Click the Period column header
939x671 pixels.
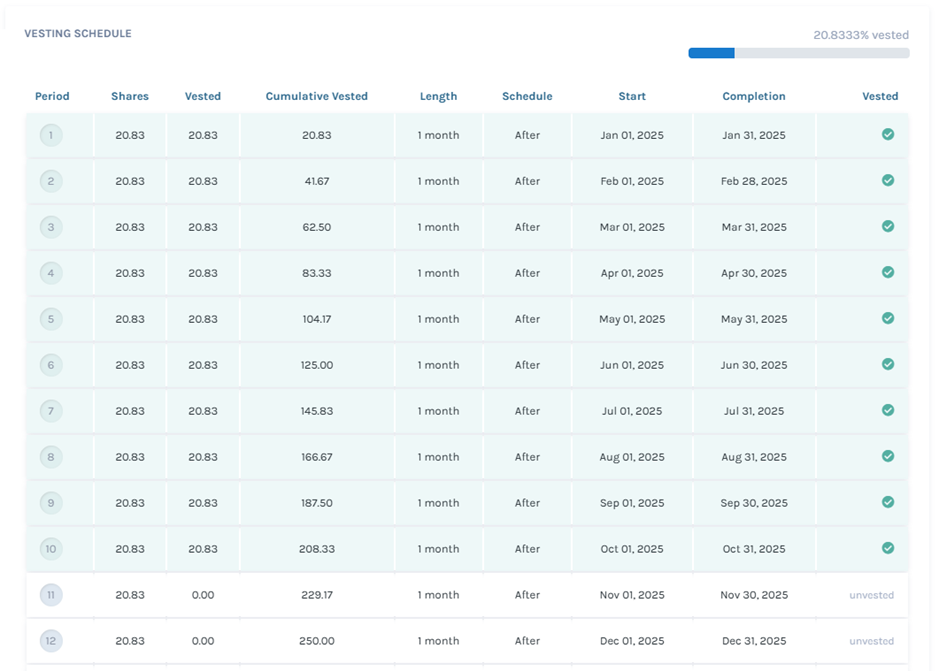[x=52, y=97]
